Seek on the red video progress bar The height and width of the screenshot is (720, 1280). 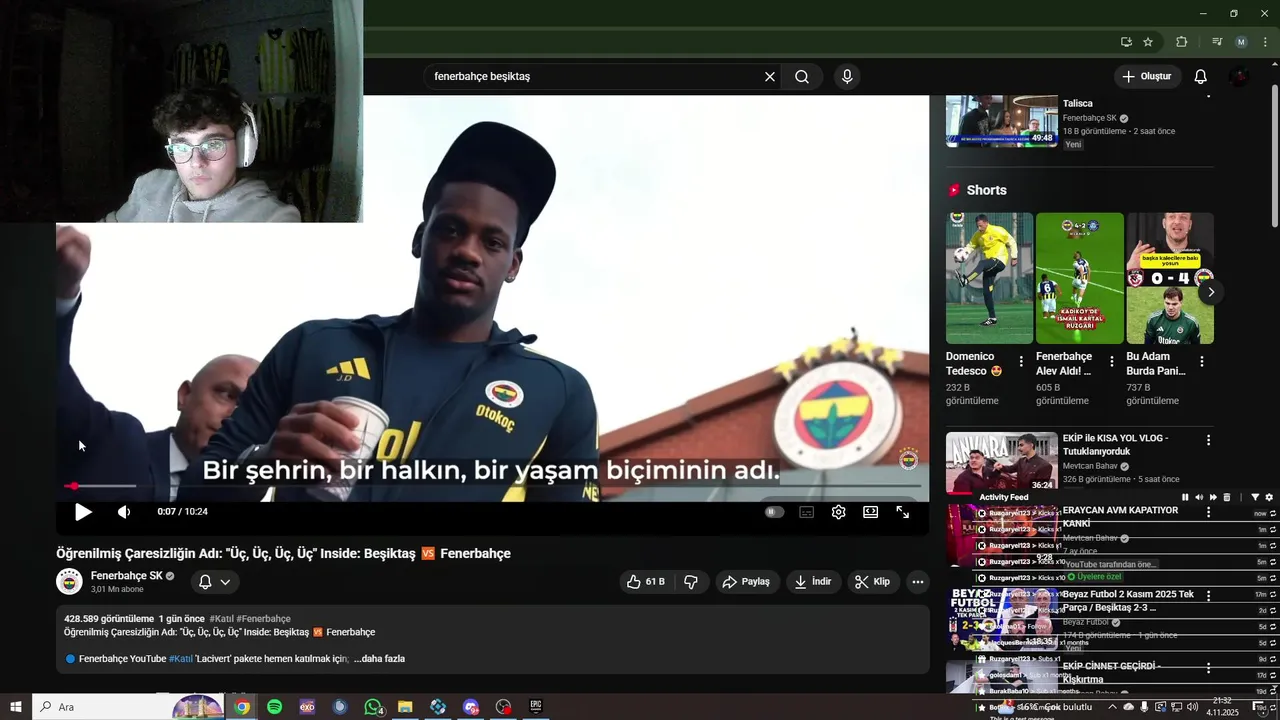pyautogui.click(x=492, y=486)
